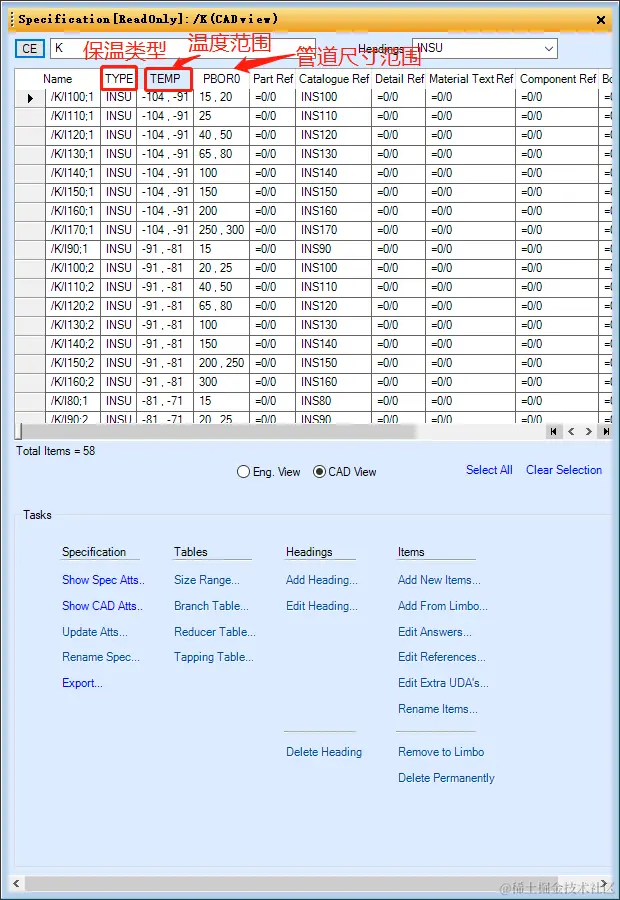The height and width of the screenshot is (900, 620).
Task: Click Rename Items... link
Action: tap(437, 709)
